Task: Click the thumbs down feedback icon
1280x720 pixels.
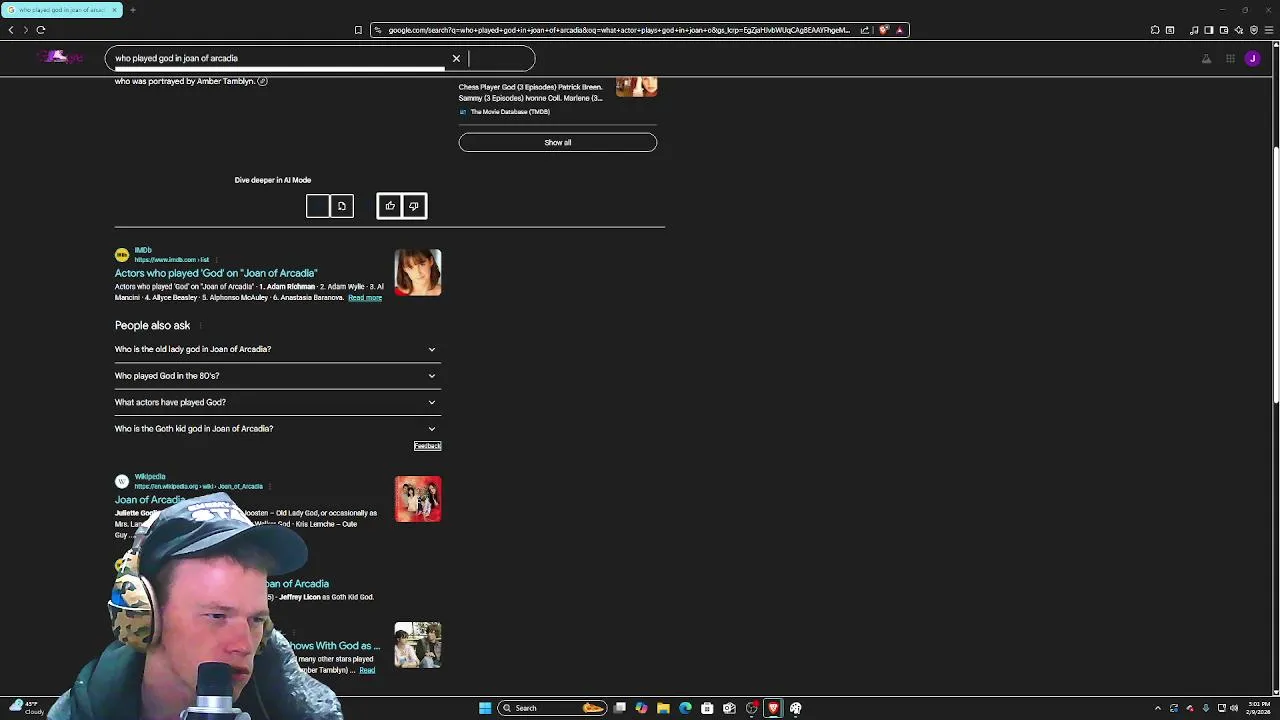Action: pyautogui.click(x=414, y=206)
